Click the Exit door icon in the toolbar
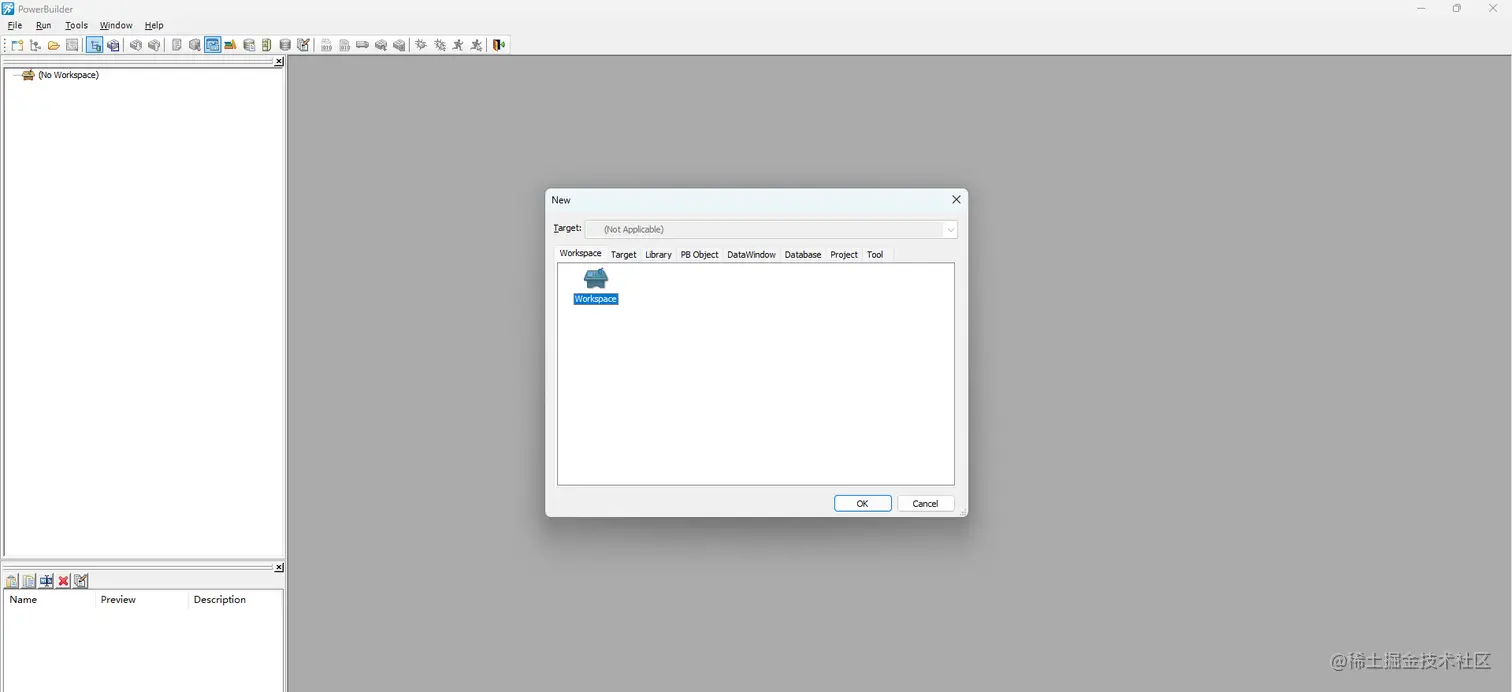Screen dimensions: 1512x692 [498, 45]
